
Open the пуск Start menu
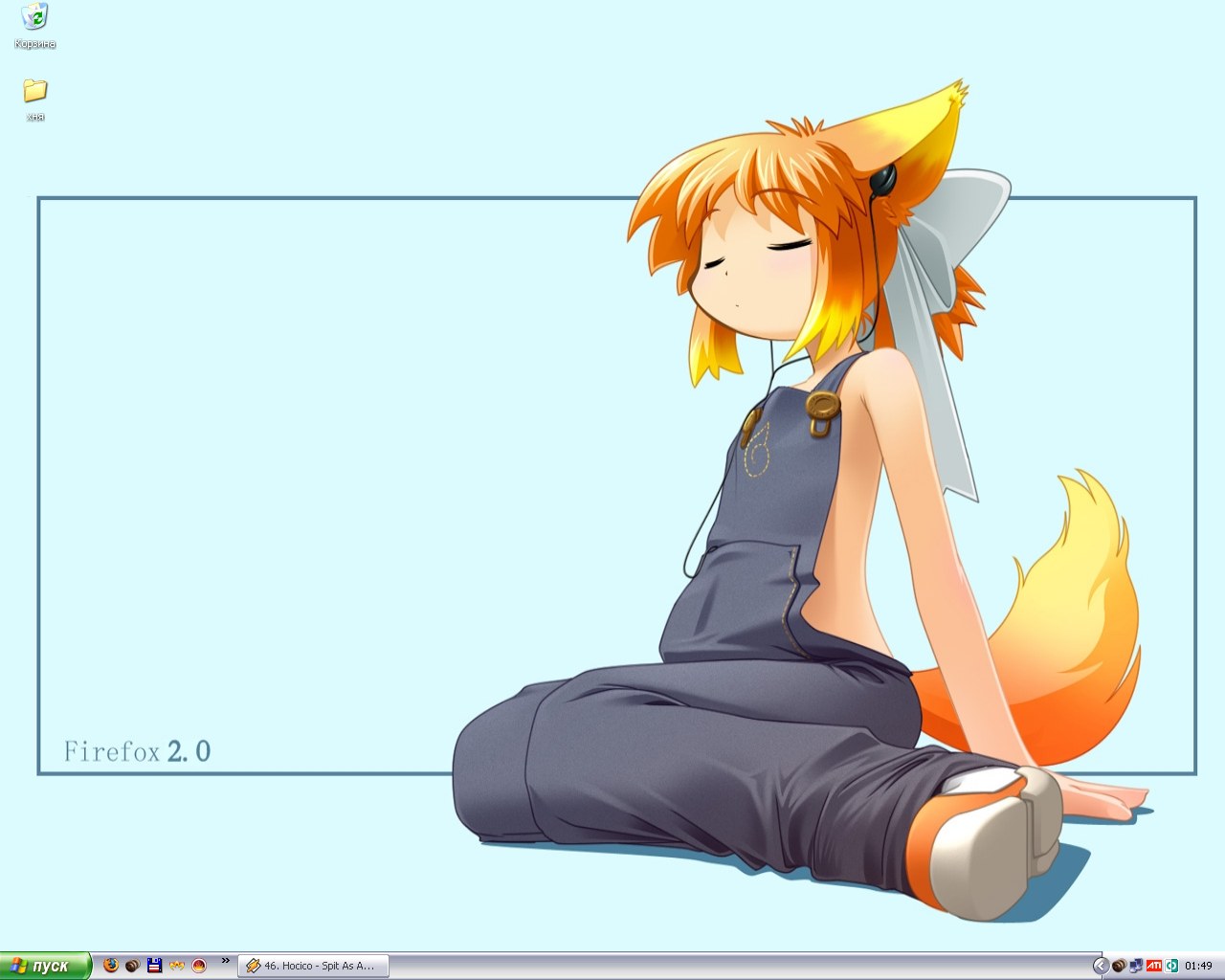45,966
